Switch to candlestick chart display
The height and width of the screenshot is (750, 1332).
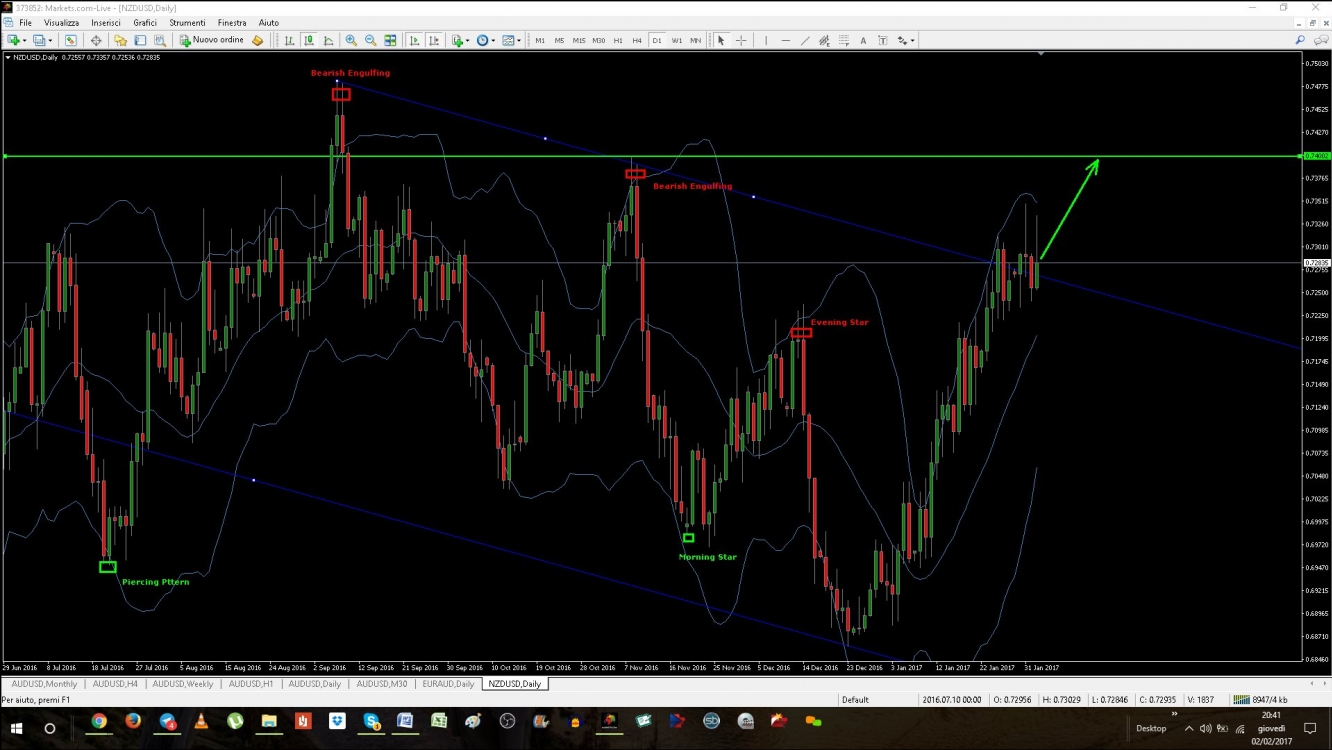pos(308,40)
